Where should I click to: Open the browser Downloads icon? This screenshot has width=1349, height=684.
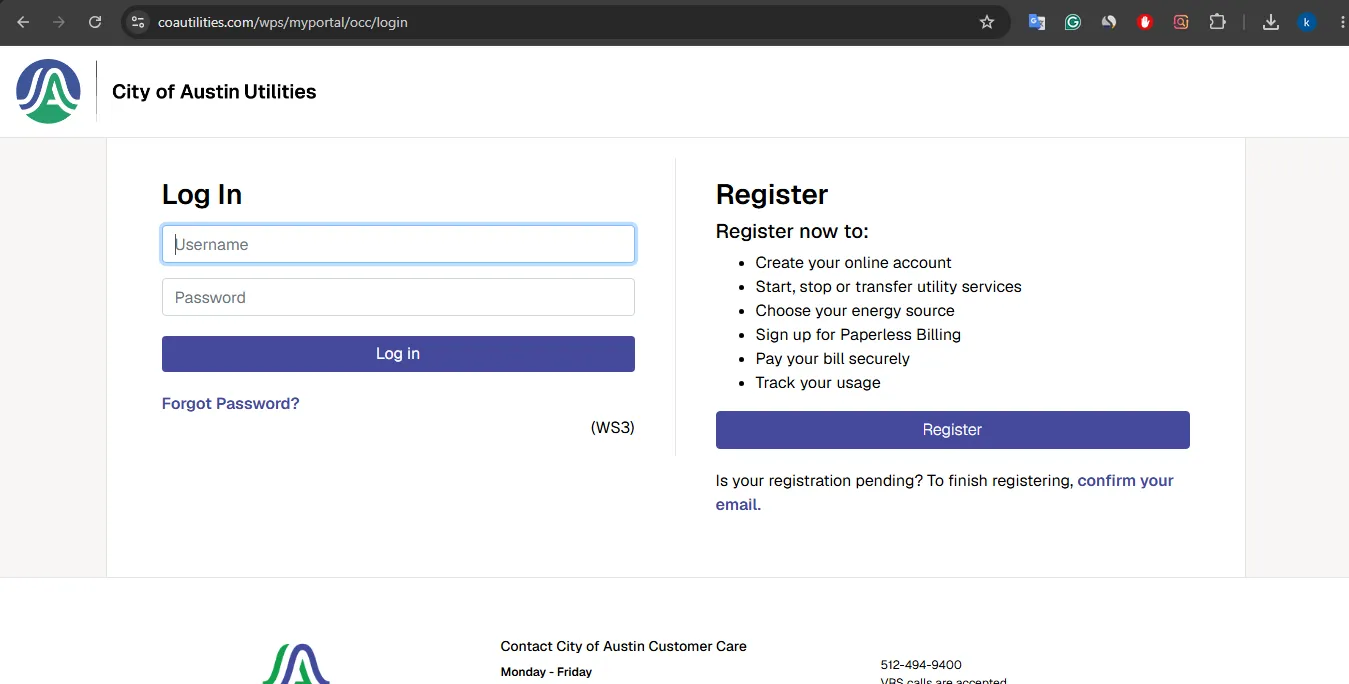[x=1271, y=22]
